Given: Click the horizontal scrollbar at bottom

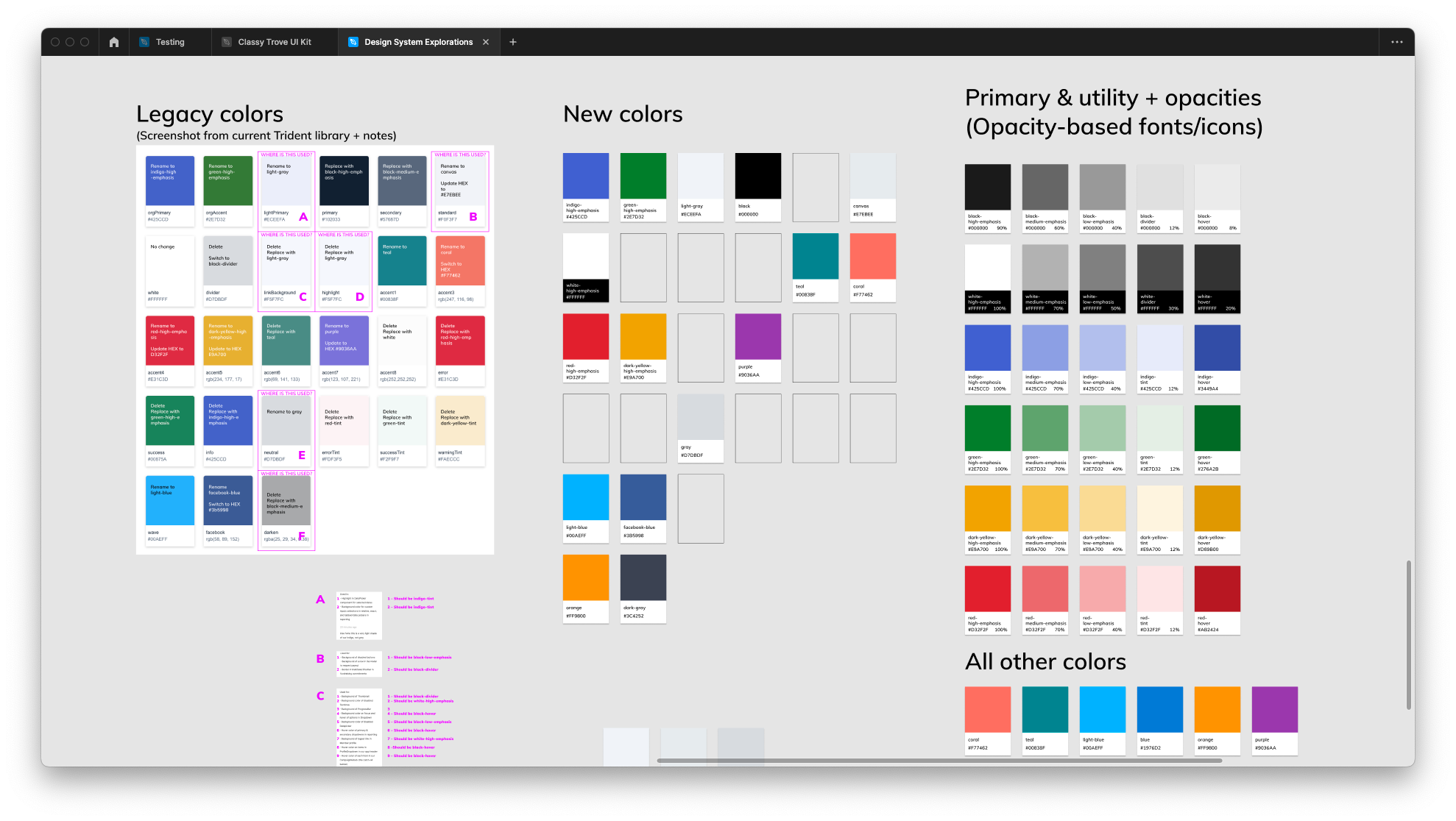Looking at the screenshot, I should pyautogui.click(x=939, y=761).
